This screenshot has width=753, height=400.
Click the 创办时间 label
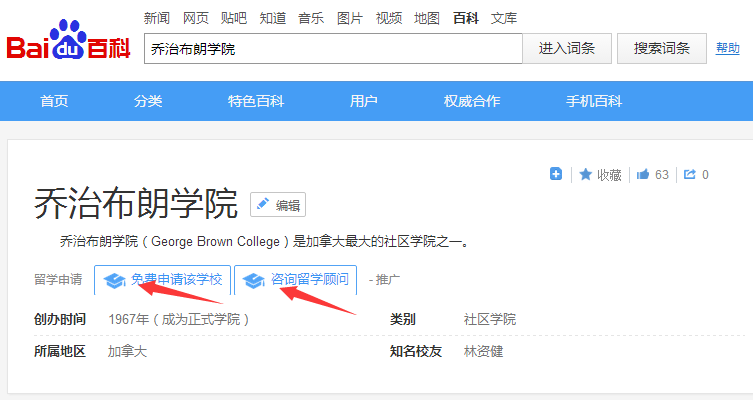click(x=60, y=319)
